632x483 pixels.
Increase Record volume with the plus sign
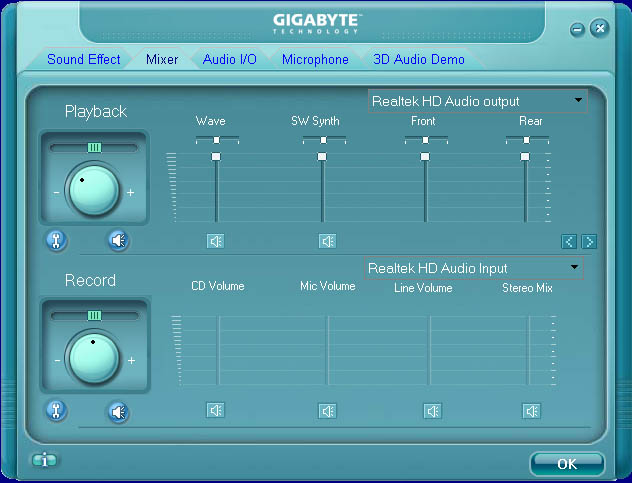coord(131,360)
